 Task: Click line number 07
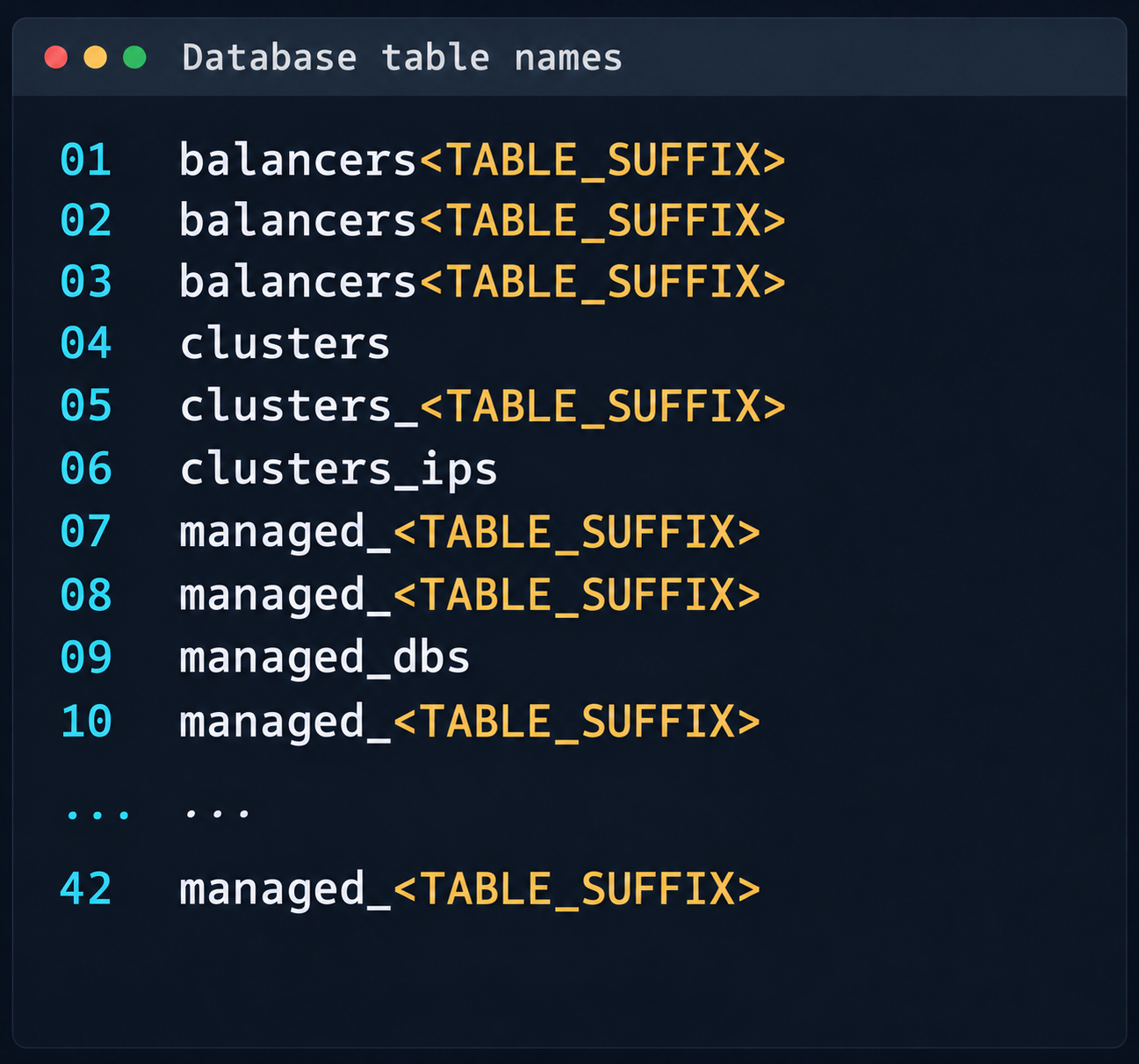86,532
